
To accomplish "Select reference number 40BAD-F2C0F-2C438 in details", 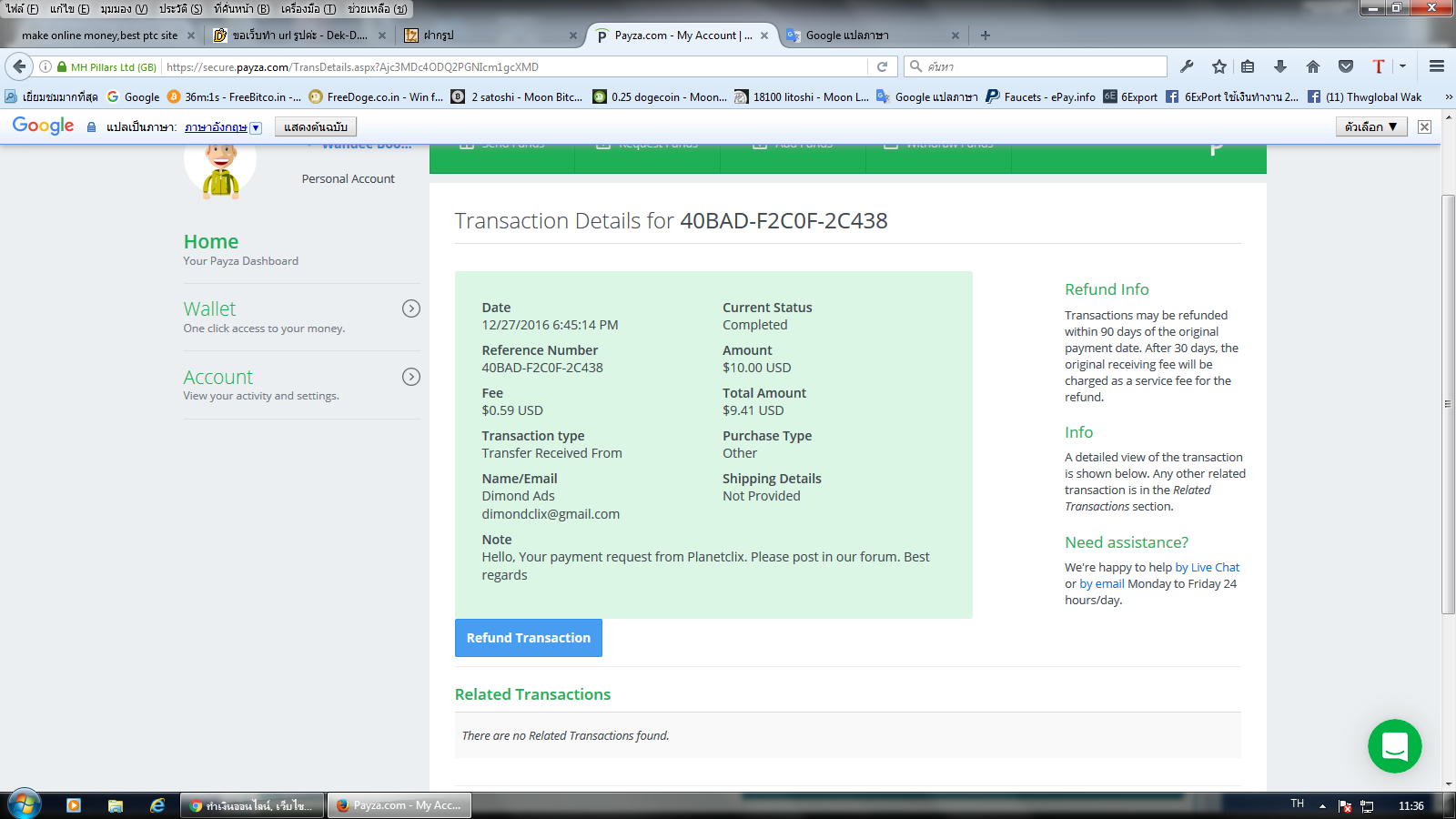I will (x=542, y=368).
